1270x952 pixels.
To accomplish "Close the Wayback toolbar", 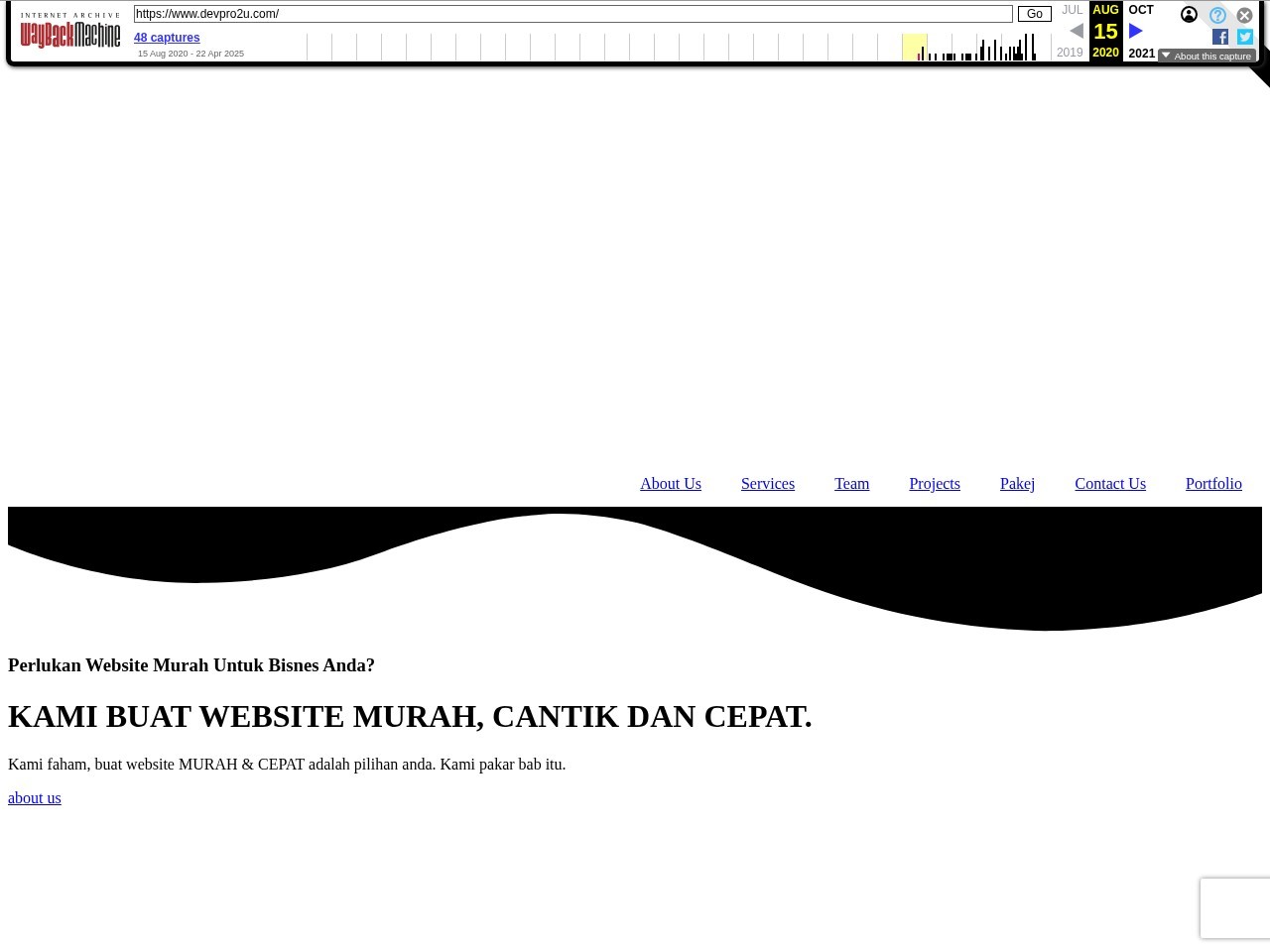I will click(1244, 16).
